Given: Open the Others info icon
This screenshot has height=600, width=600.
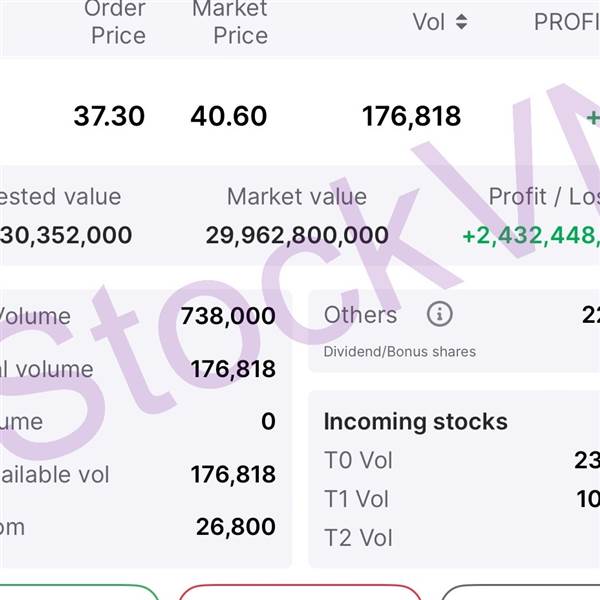Looking at the screenshot, I should click(439, 315).
